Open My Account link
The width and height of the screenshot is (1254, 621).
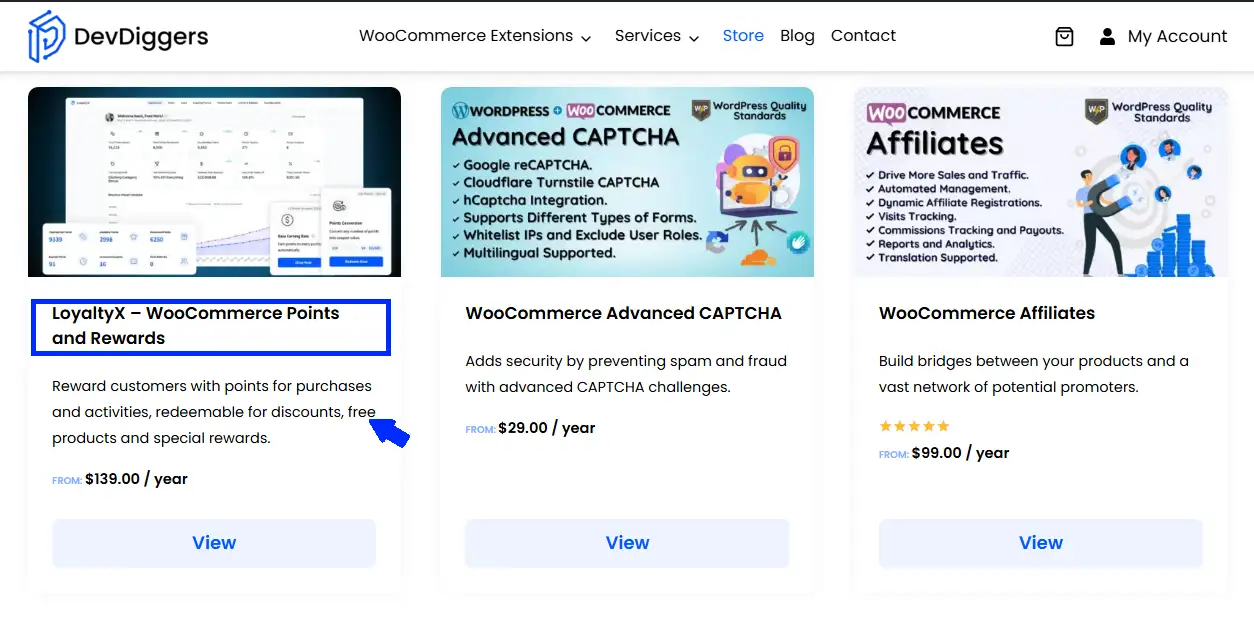1177,36
